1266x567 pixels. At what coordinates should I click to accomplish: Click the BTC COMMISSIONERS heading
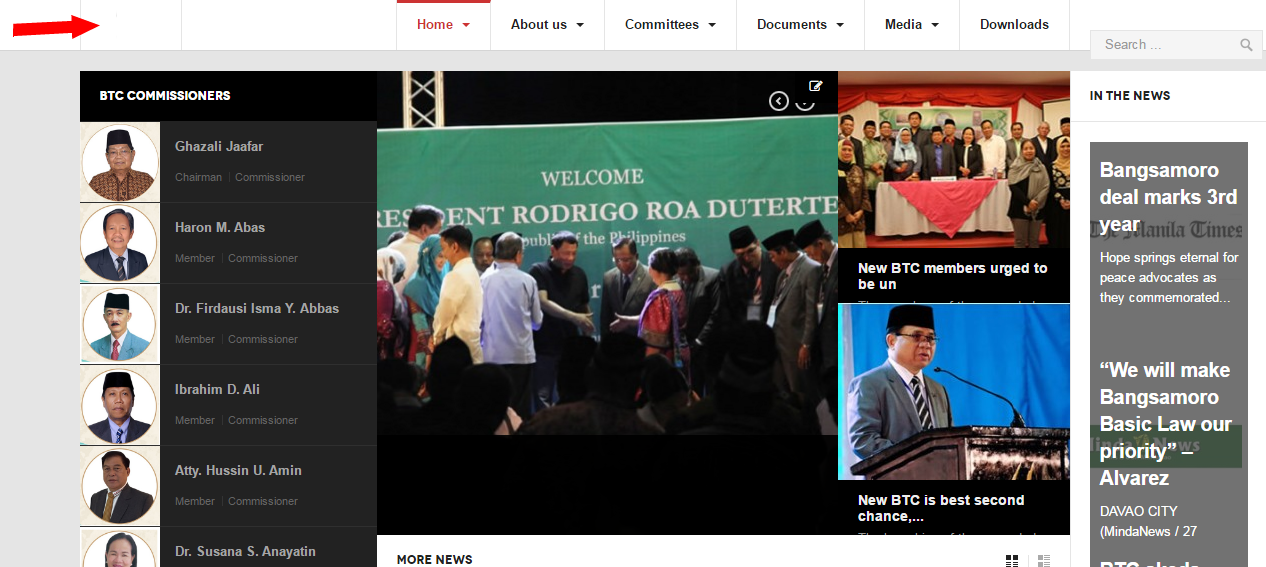tap(165, 96)
